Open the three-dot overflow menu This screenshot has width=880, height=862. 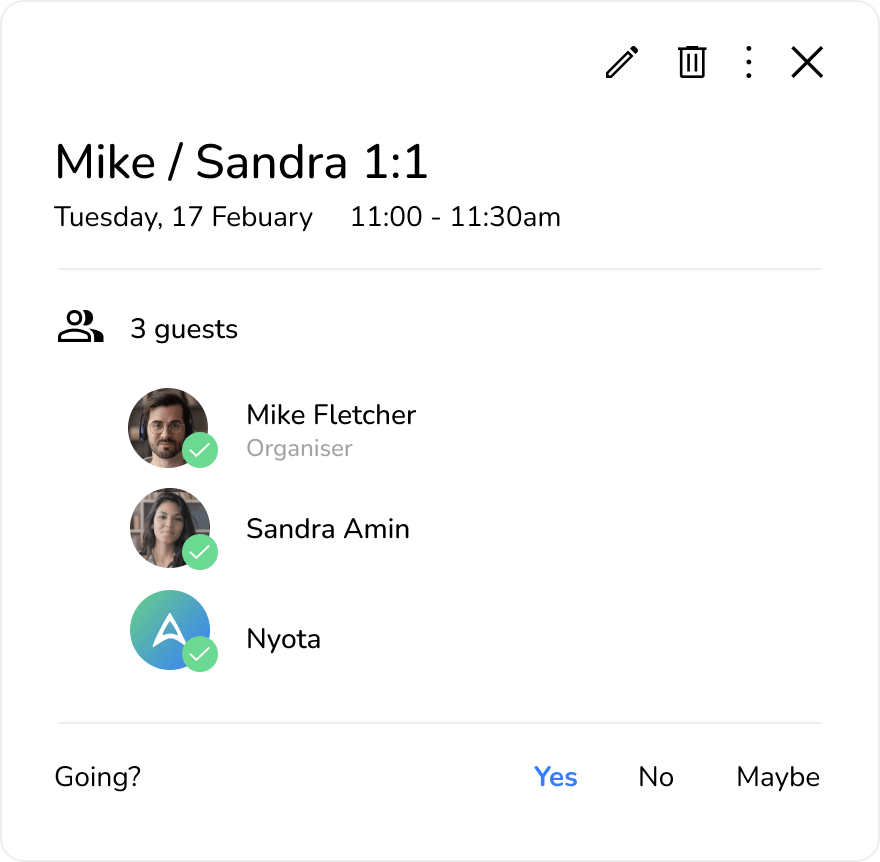pos(748,62)
